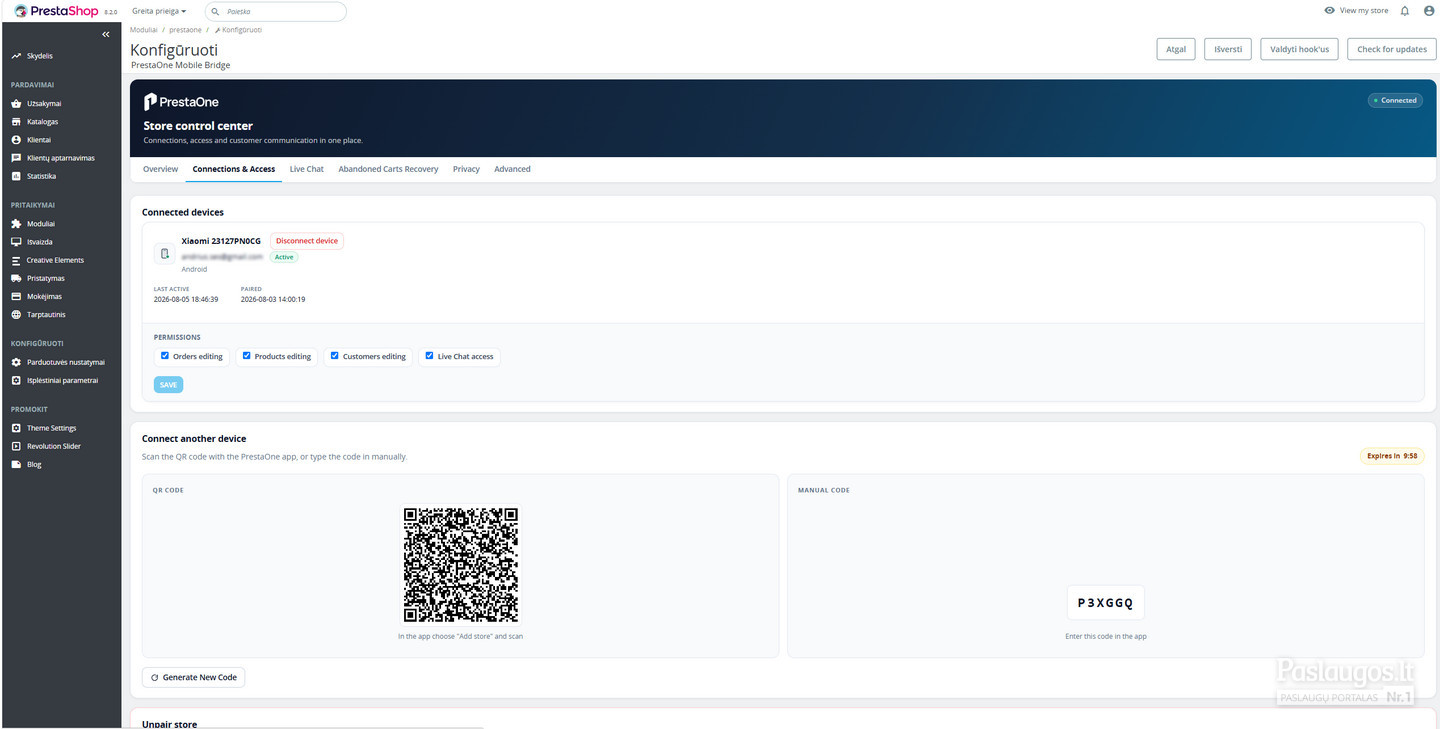Expand the Greita prieiga quick access dropdown
Viewport: 1440px width, 729px height.
click(x=159, y=11)
